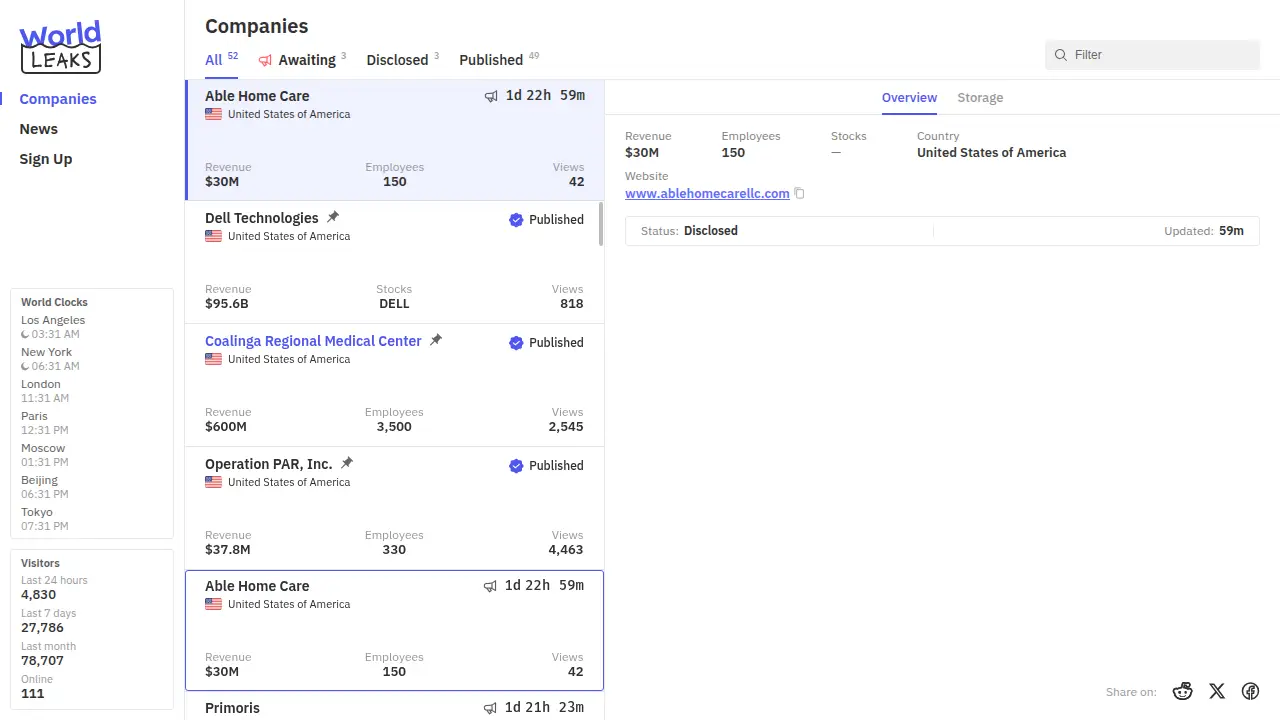Share on X (Twitter) icon
This screenshot has width=1280, height=720.
1217,691
